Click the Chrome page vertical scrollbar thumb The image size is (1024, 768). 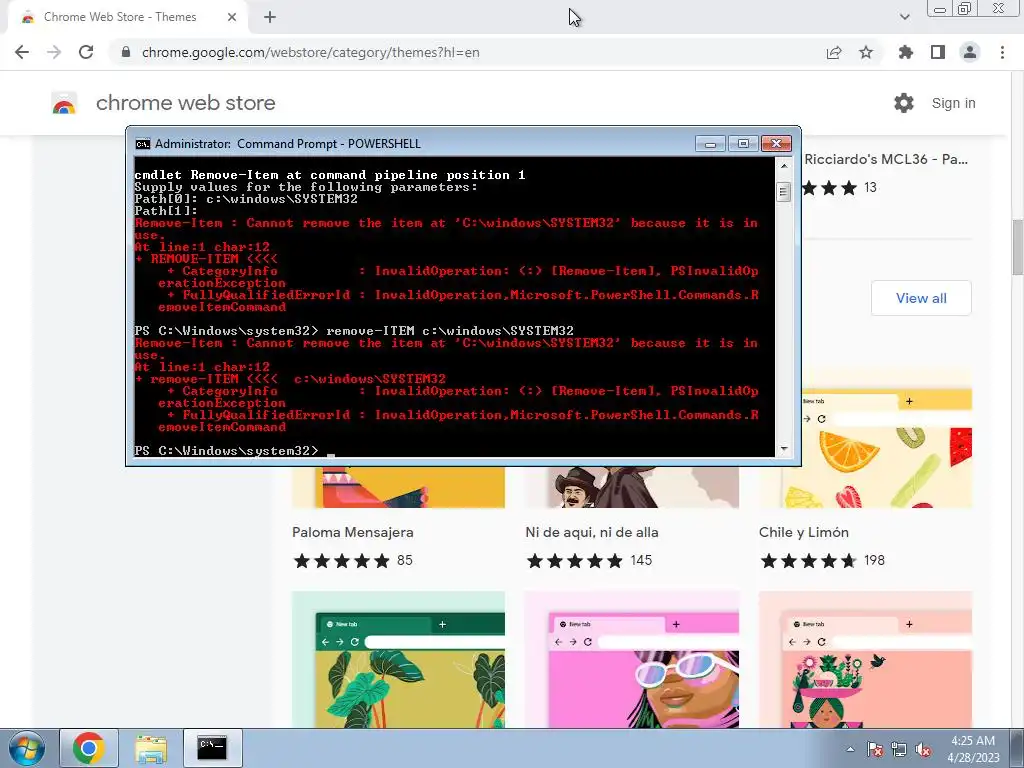[x=1018, y=248]
